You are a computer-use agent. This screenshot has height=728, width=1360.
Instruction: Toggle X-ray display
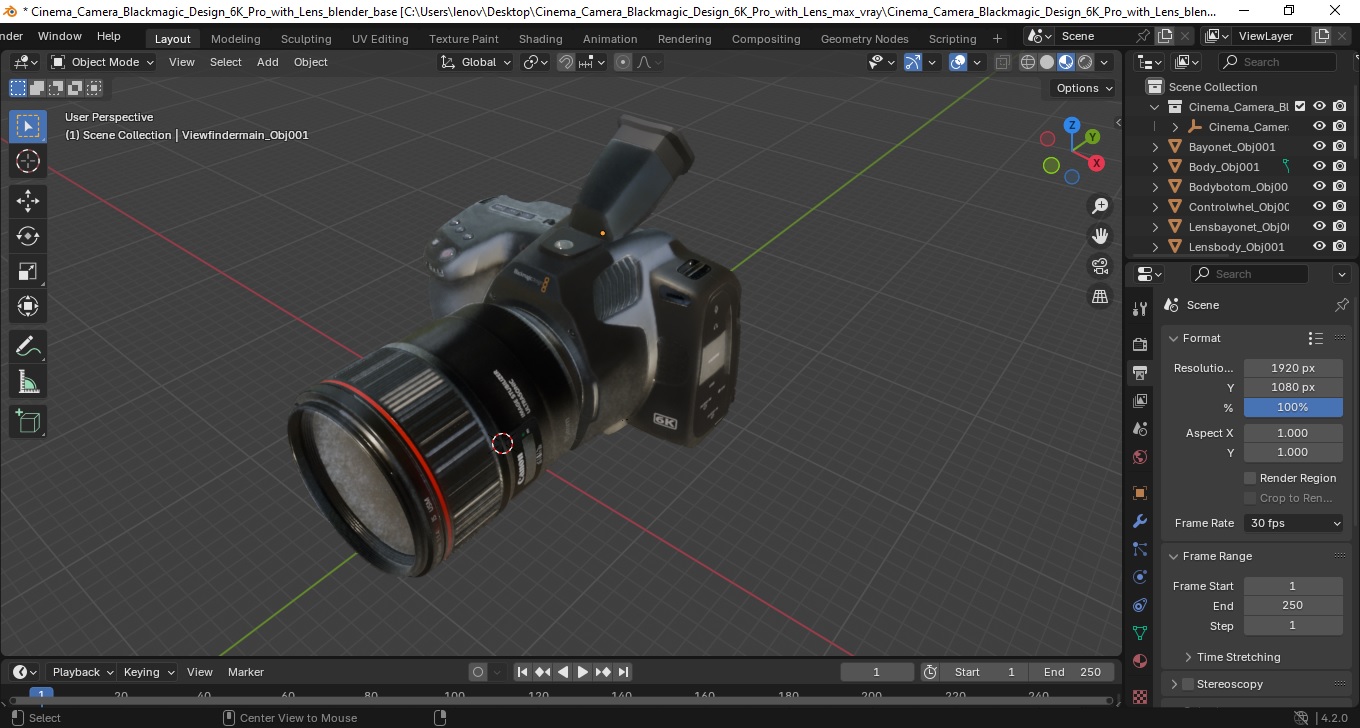[x=1003, y=62]
